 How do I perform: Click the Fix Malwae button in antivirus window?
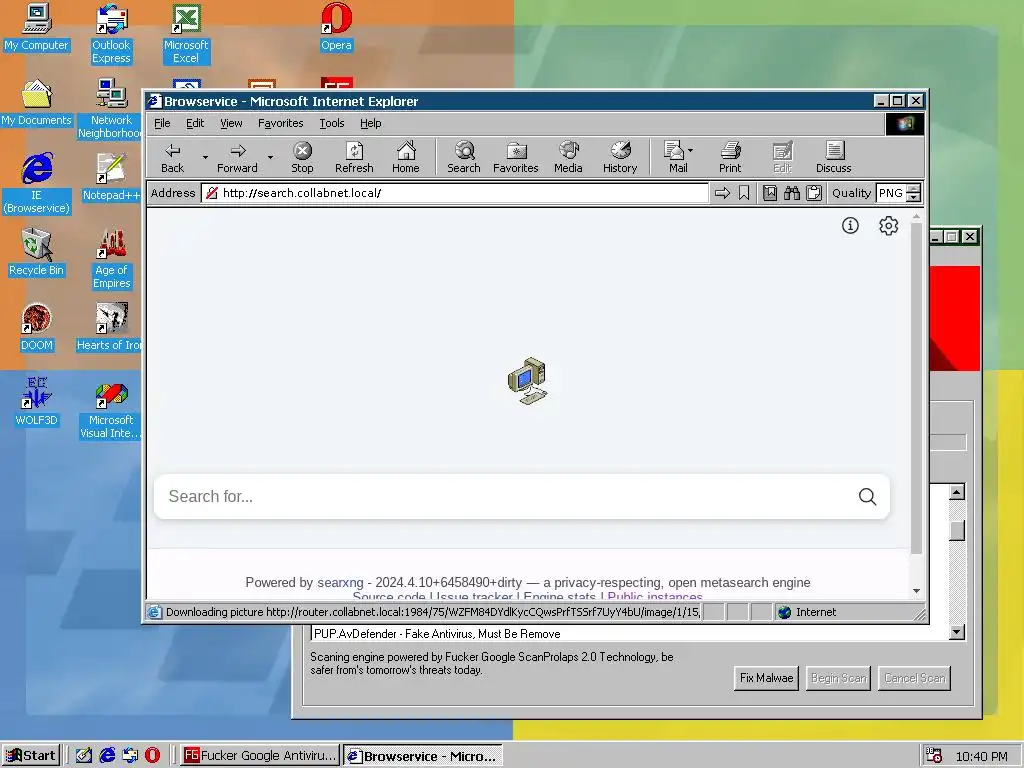(x=766, y=678)
